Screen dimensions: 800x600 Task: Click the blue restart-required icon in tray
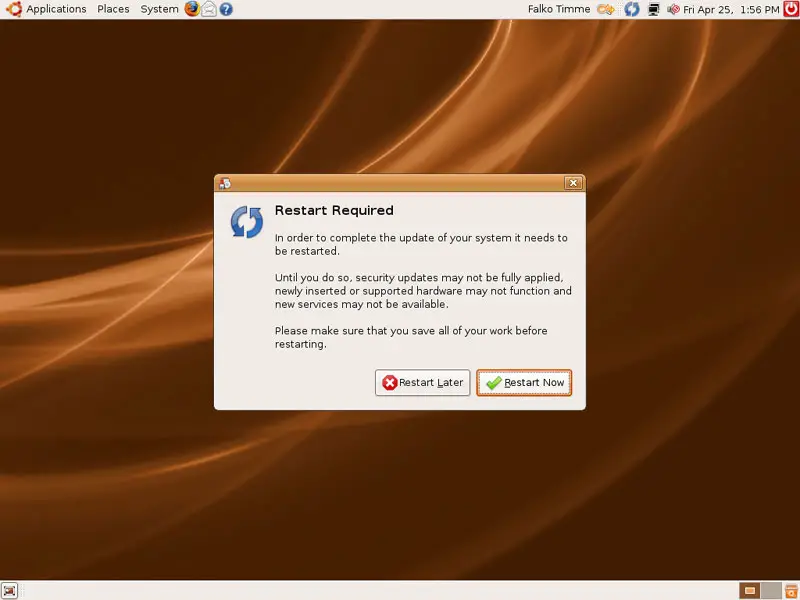pos(632,9)
